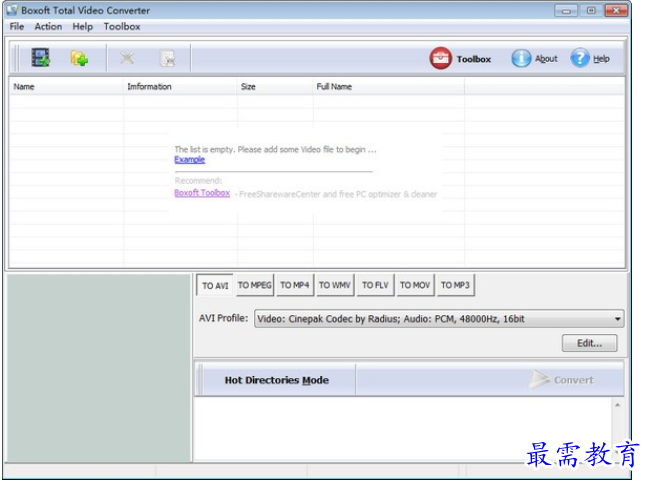Open the Help menu
Screen dimensions: 648x486
[x=83, y=26]
